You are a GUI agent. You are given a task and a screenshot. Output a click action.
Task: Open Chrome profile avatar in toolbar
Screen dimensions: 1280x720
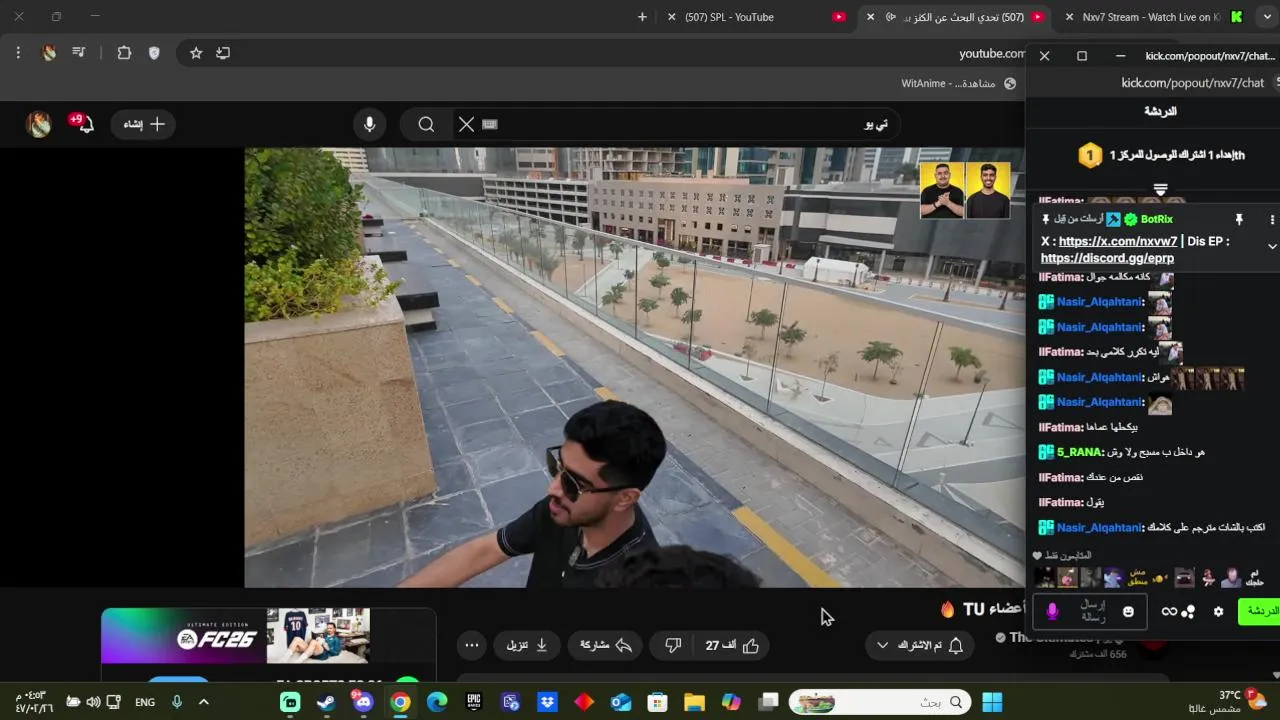[x=49, y=53]
